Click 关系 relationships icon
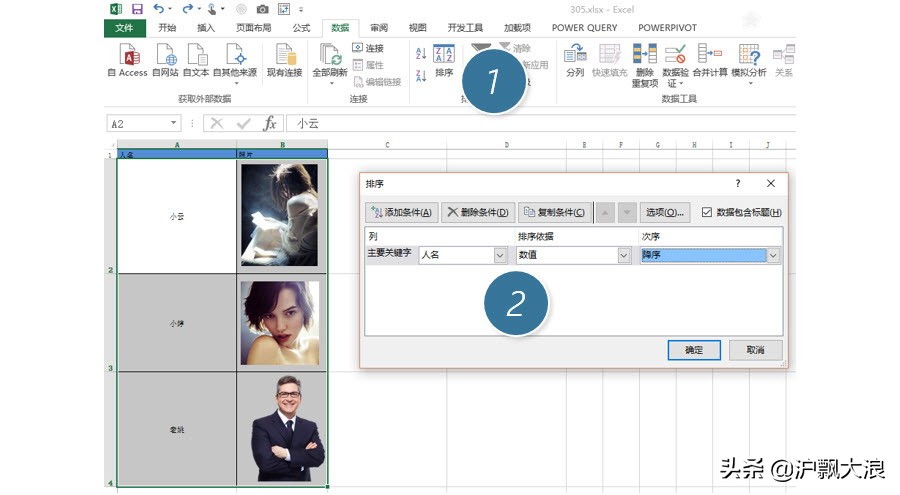Screen dimensions: 900x495 click(783, 60)
